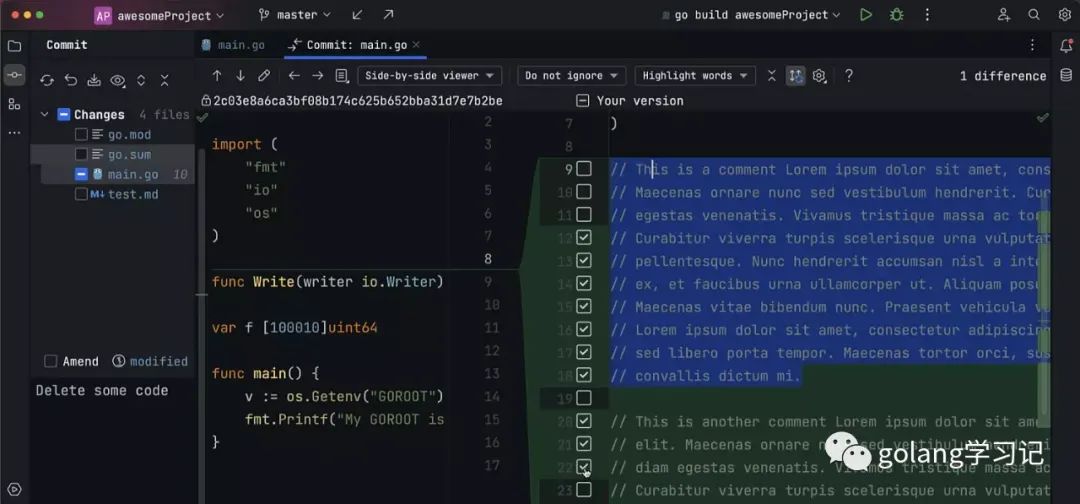Click the revision hash label 2c03e8a6

pos(357,101)
